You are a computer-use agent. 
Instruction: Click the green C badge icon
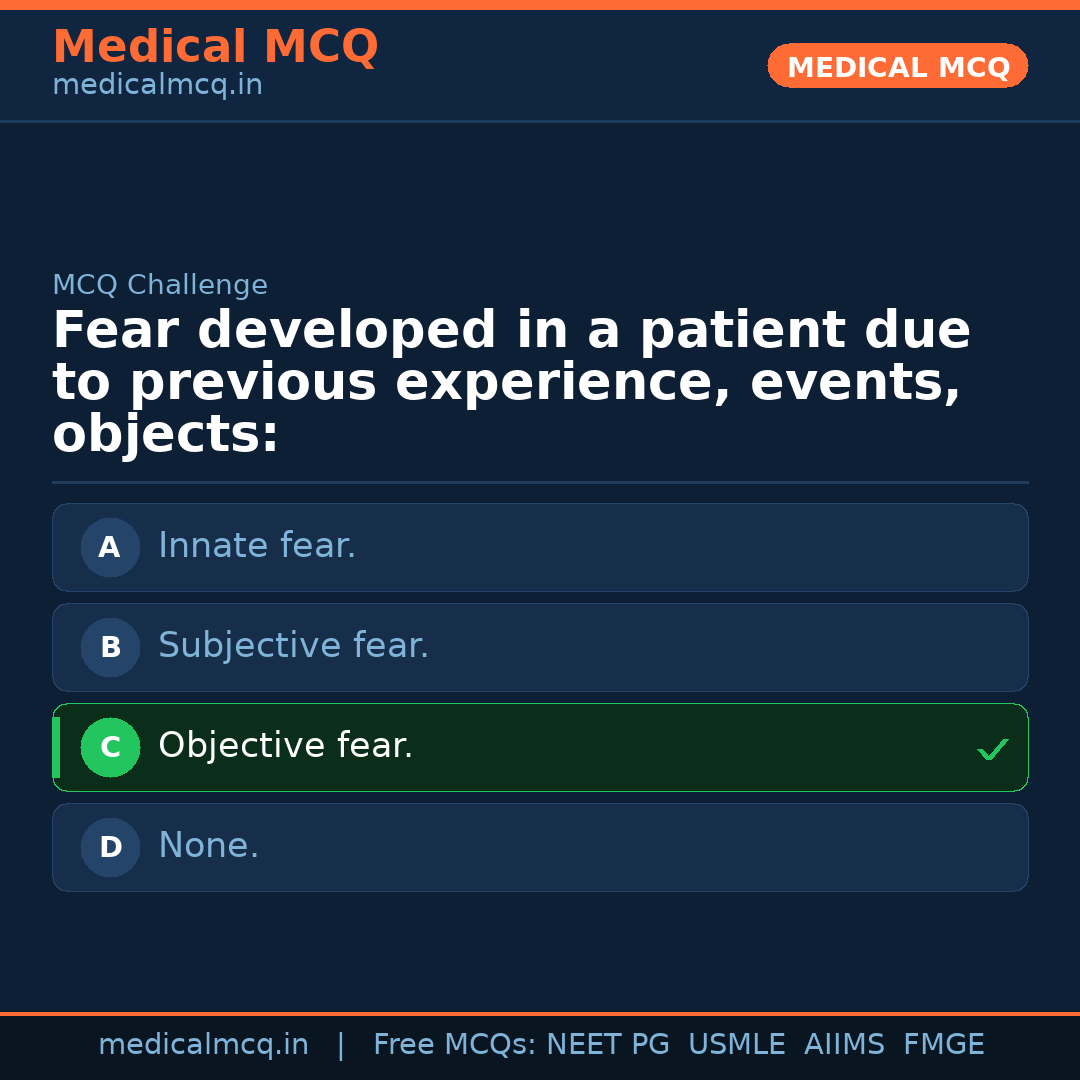pyautogui.click(x=110, y=747)
